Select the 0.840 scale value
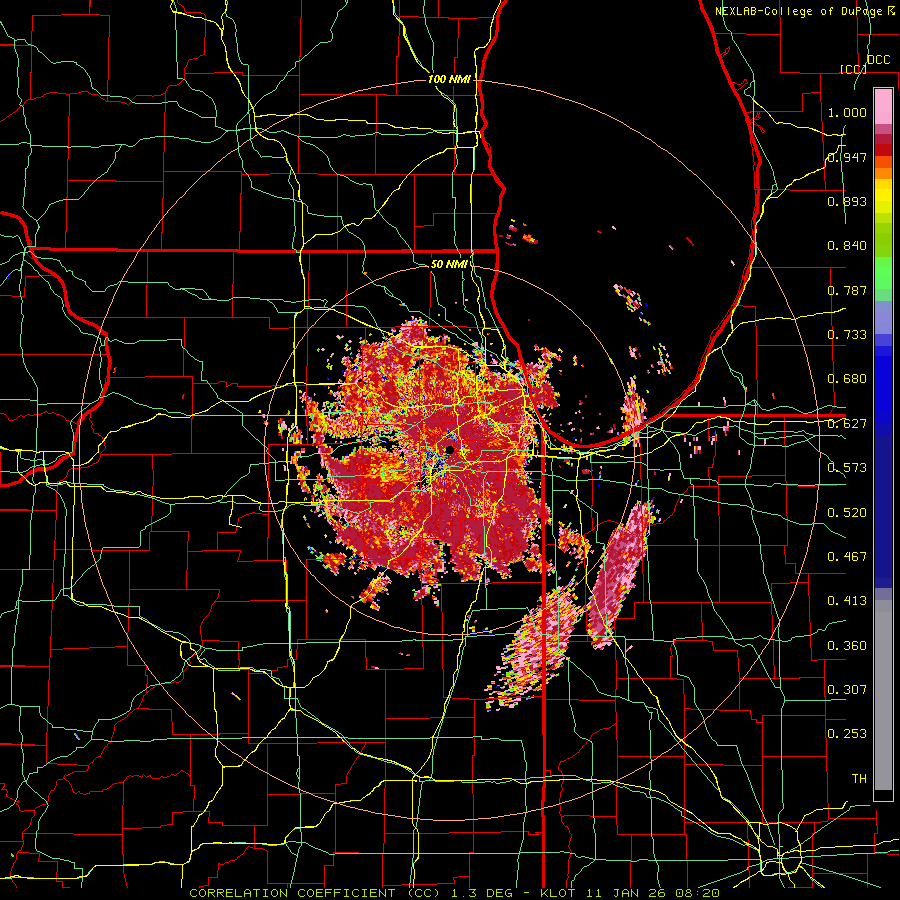Viewport: 900px width, 900px height. click(847, 246)
